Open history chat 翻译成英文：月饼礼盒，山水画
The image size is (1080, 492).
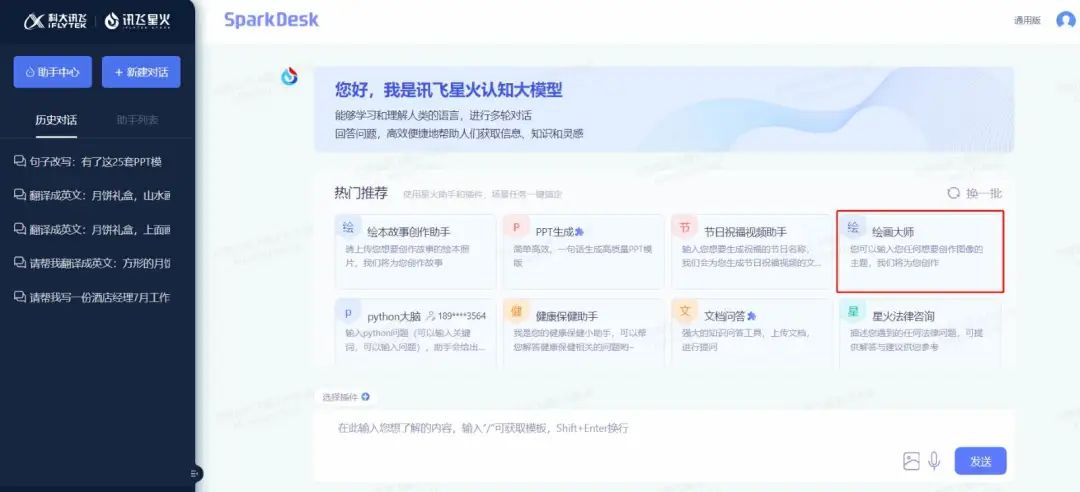point(92,195)
